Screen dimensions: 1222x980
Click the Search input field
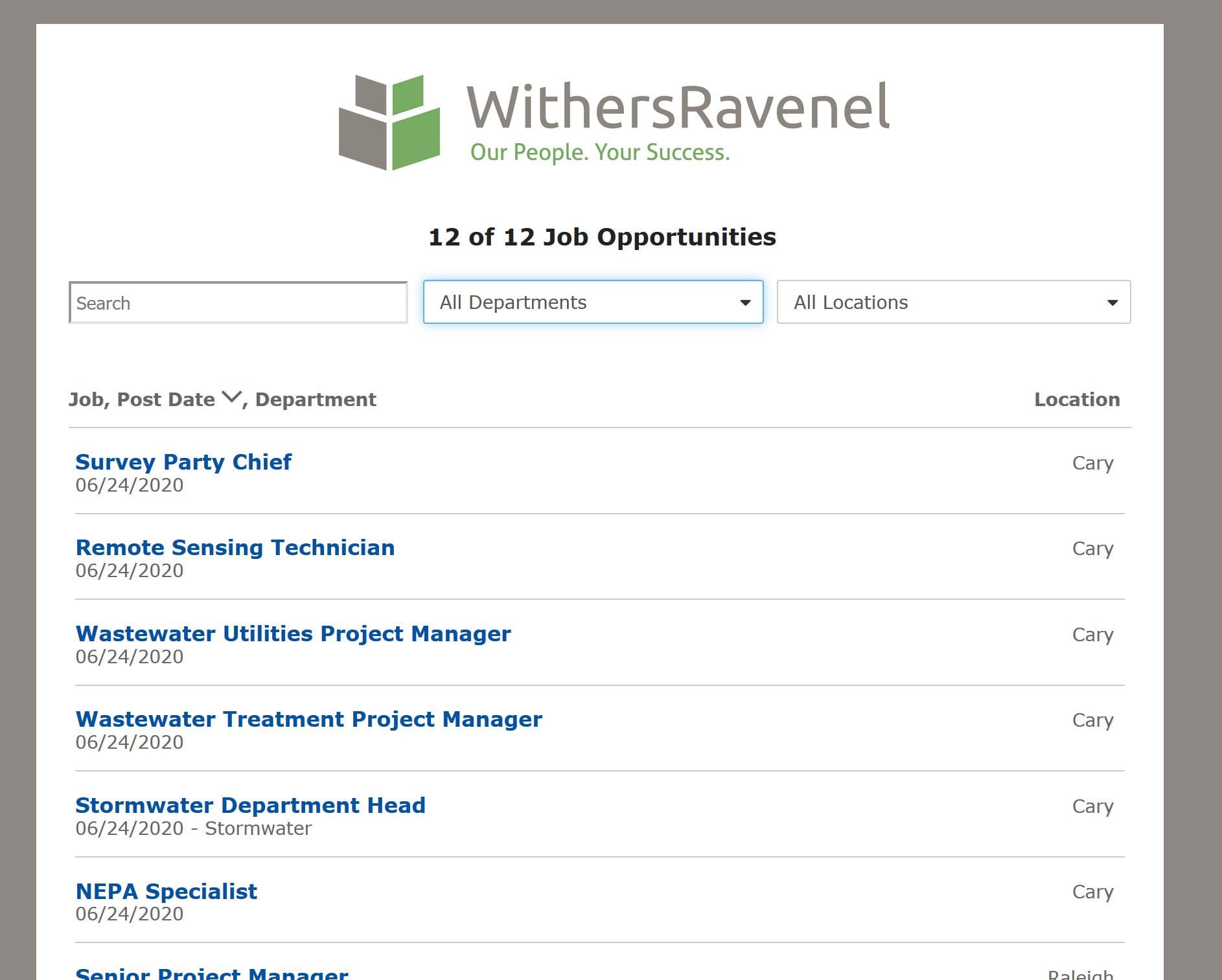click(x=238, y=302)
